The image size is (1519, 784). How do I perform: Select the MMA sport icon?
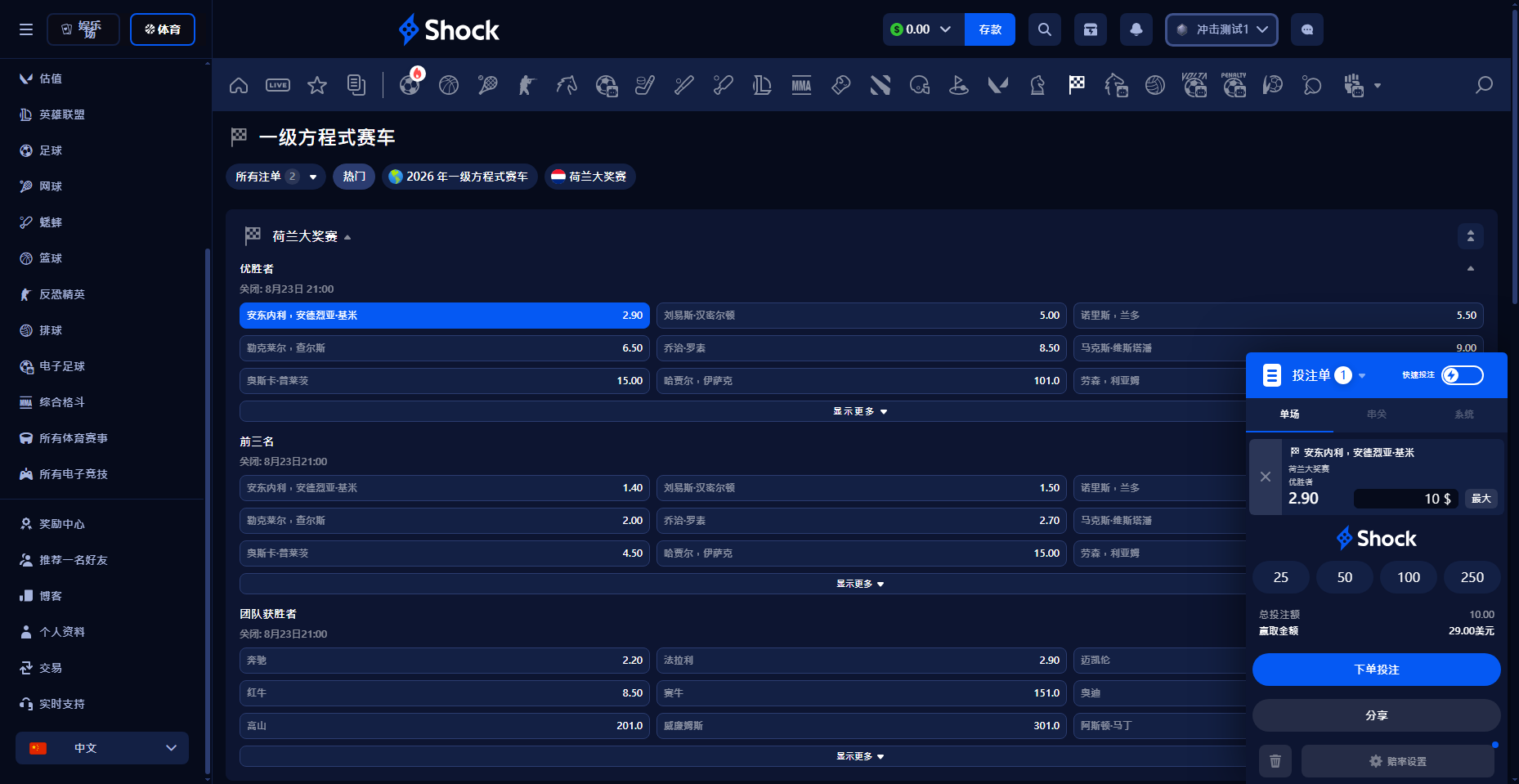tap(801, 85)
